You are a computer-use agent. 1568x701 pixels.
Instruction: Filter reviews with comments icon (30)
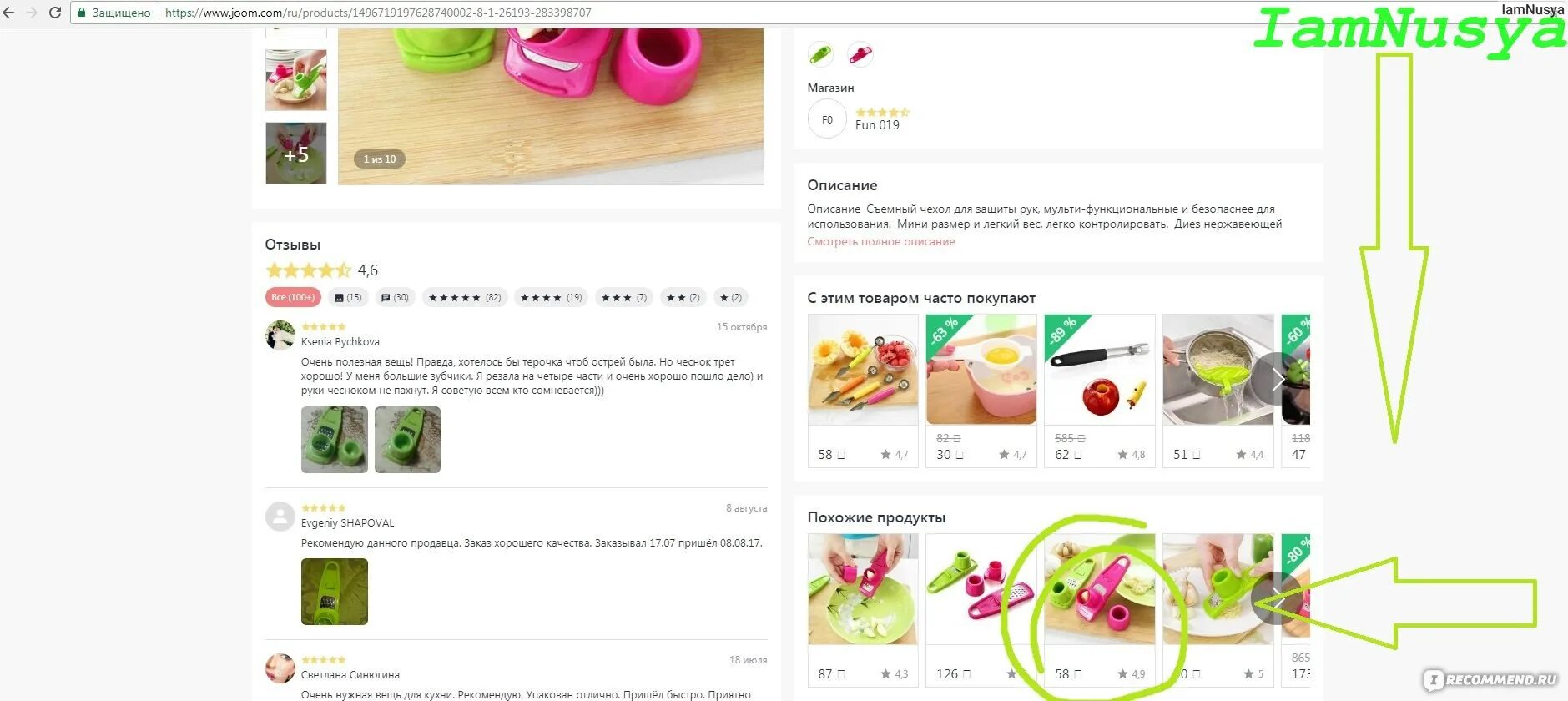396,297
